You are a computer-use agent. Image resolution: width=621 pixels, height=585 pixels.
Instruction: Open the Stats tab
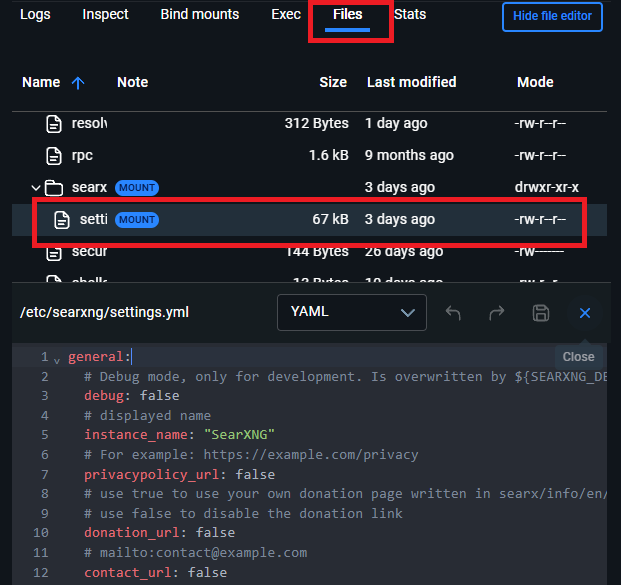click(x=410, y=14)
